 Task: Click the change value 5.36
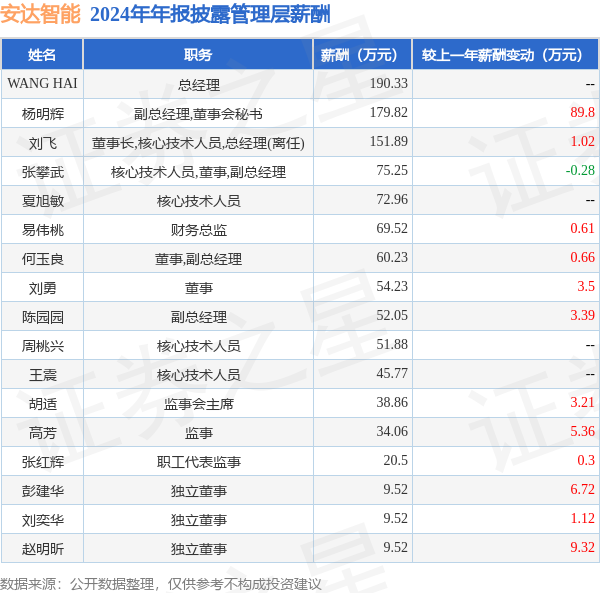[582, 432]
